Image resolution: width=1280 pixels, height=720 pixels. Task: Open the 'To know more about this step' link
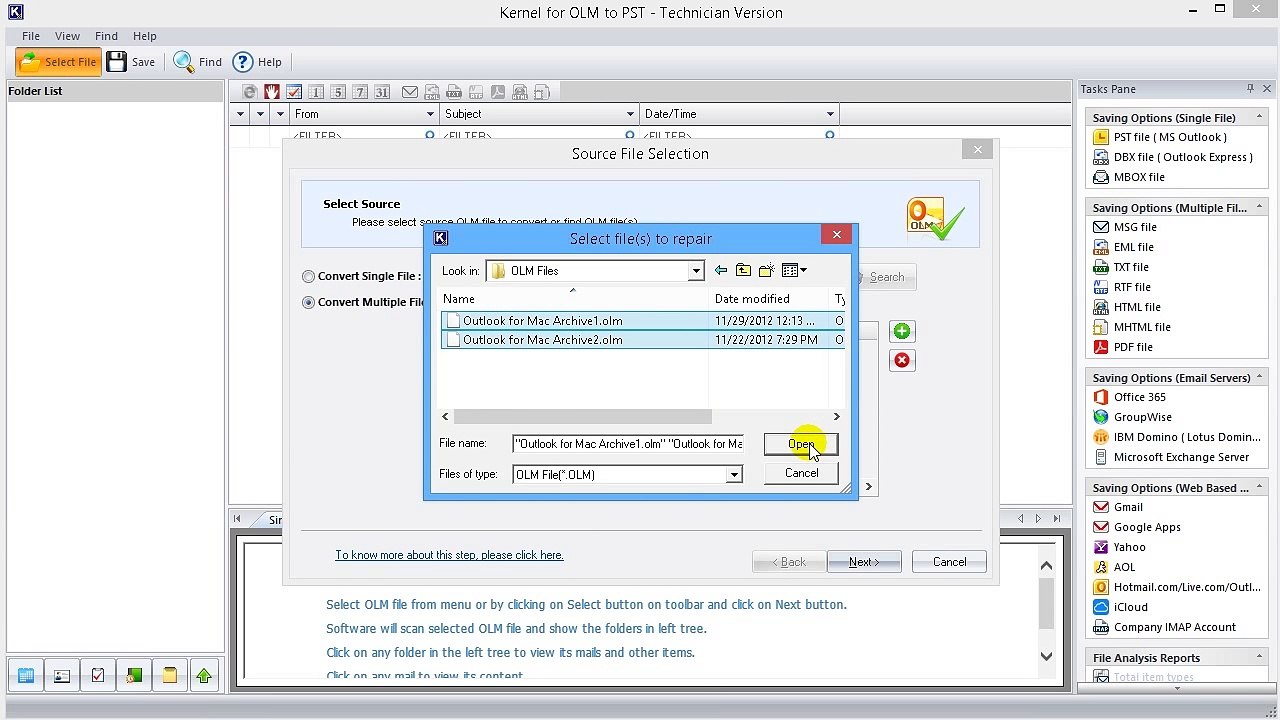449,555
